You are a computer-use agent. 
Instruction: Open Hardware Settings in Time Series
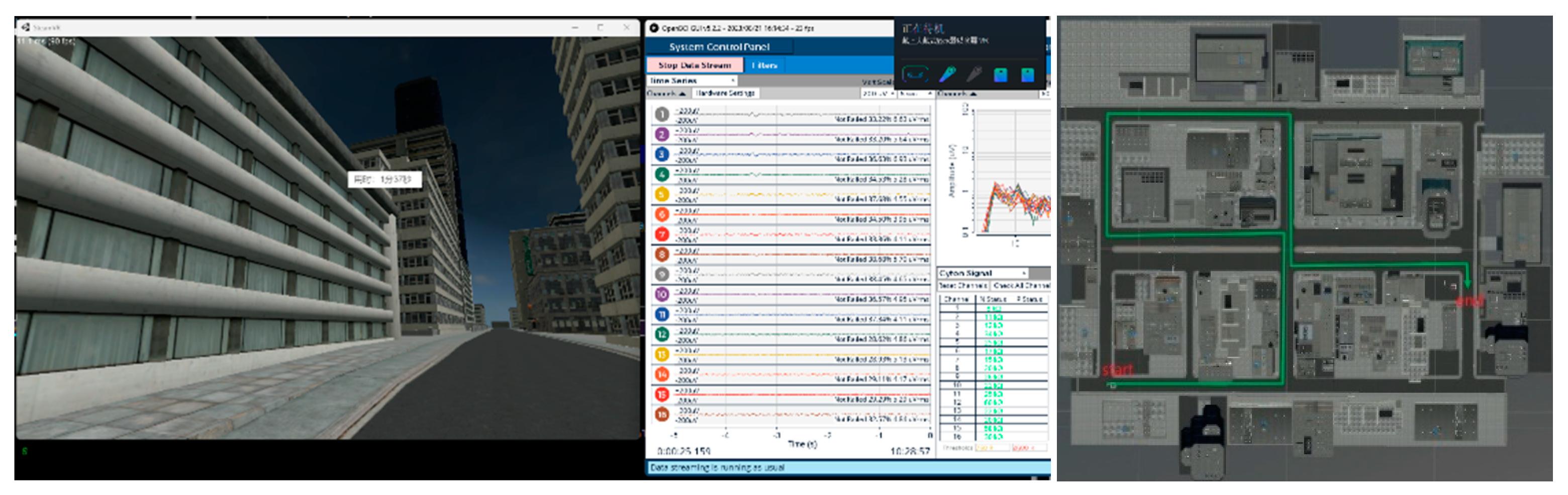(725, 93)
